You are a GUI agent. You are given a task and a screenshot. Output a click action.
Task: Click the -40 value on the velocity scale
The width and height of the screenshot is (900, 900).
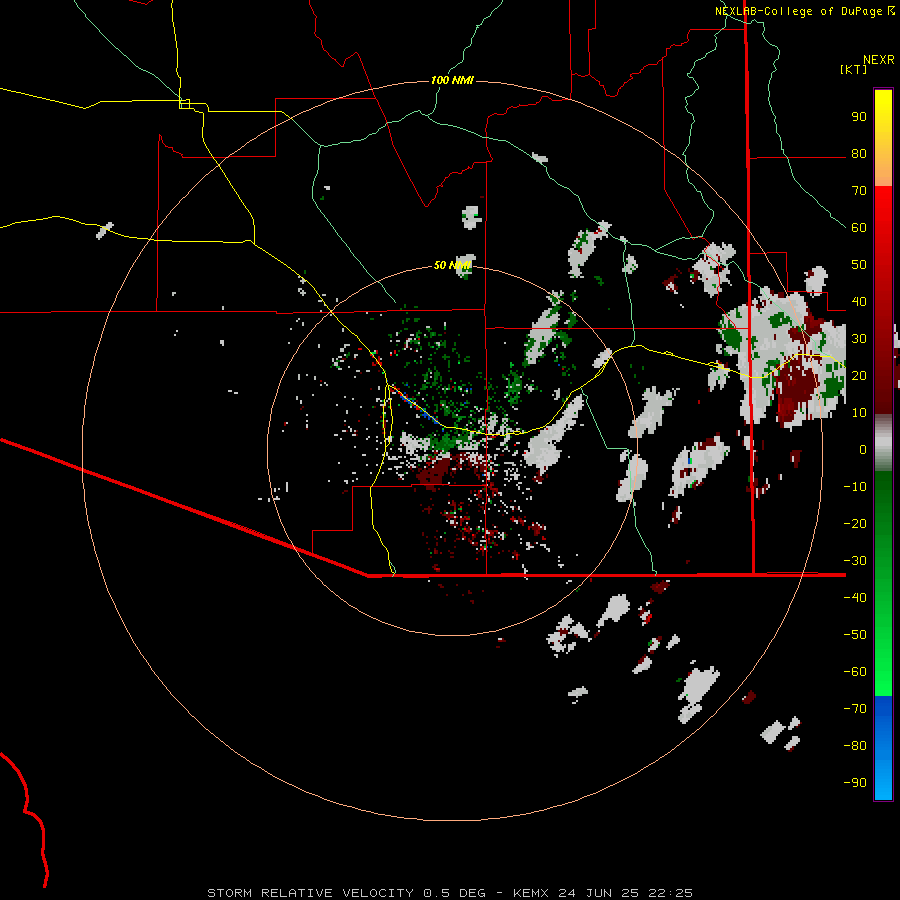click(855, 598)
